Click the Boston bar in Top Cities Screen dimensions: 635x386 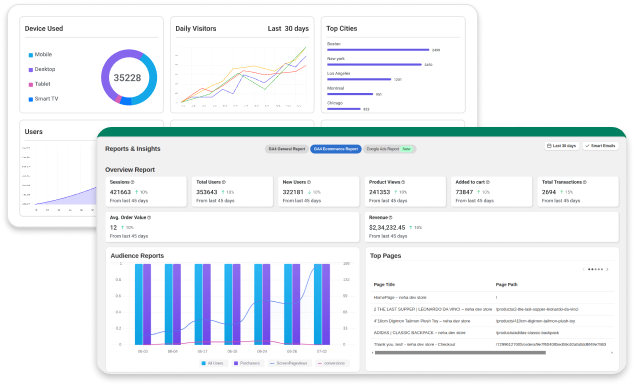point(378,50)
